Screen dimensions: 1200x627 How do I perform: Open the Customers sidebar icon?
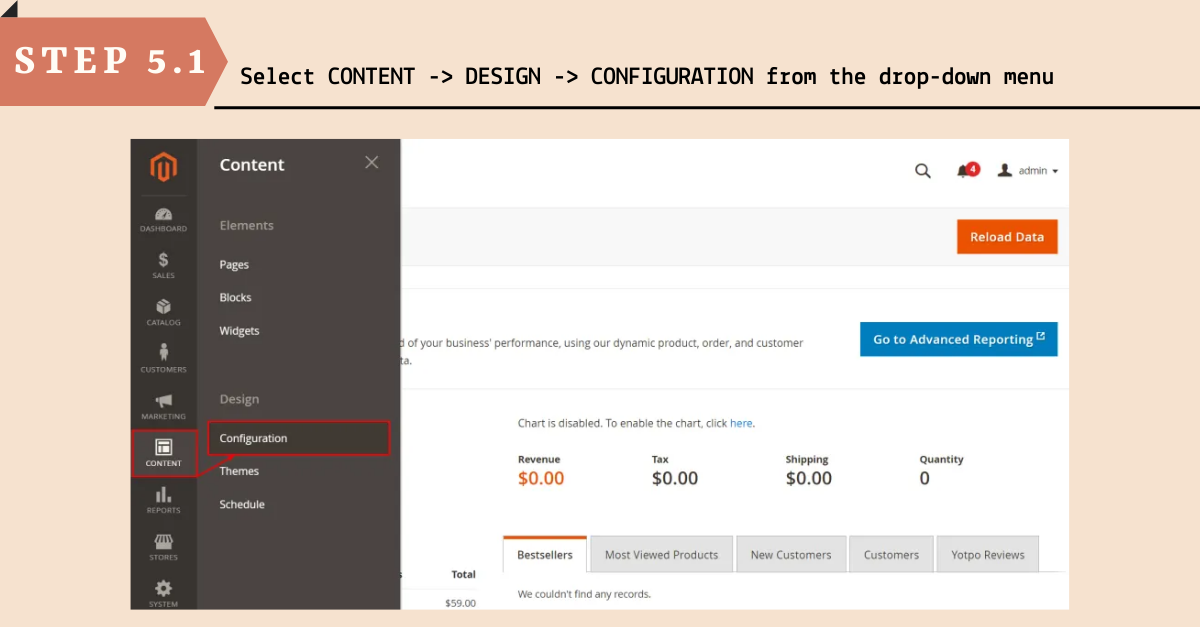pyautogui.click(x=163, y=358)
